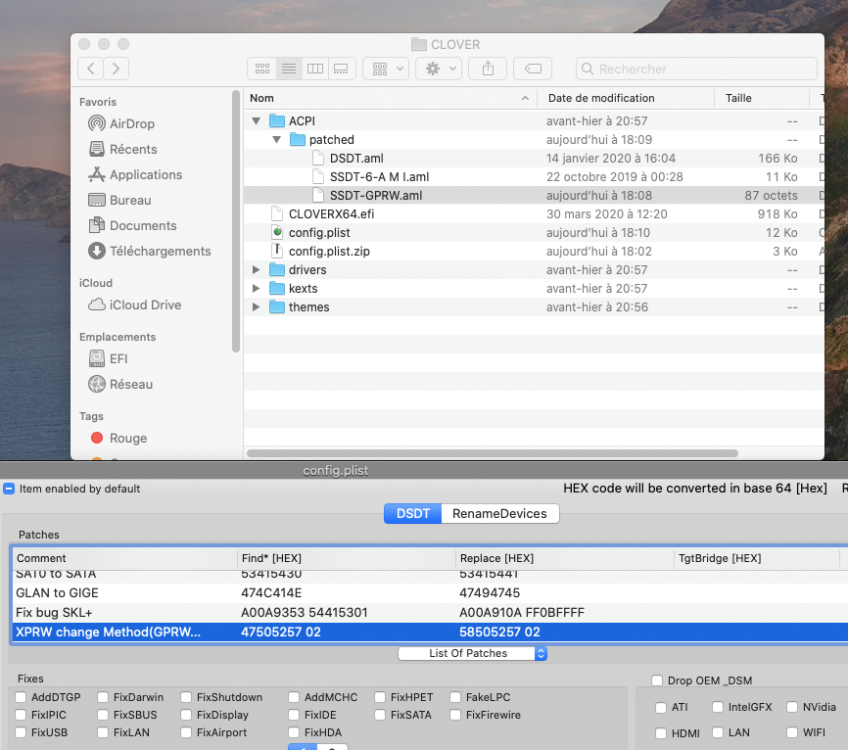Go back in Finder history

(x=90, y=69)
